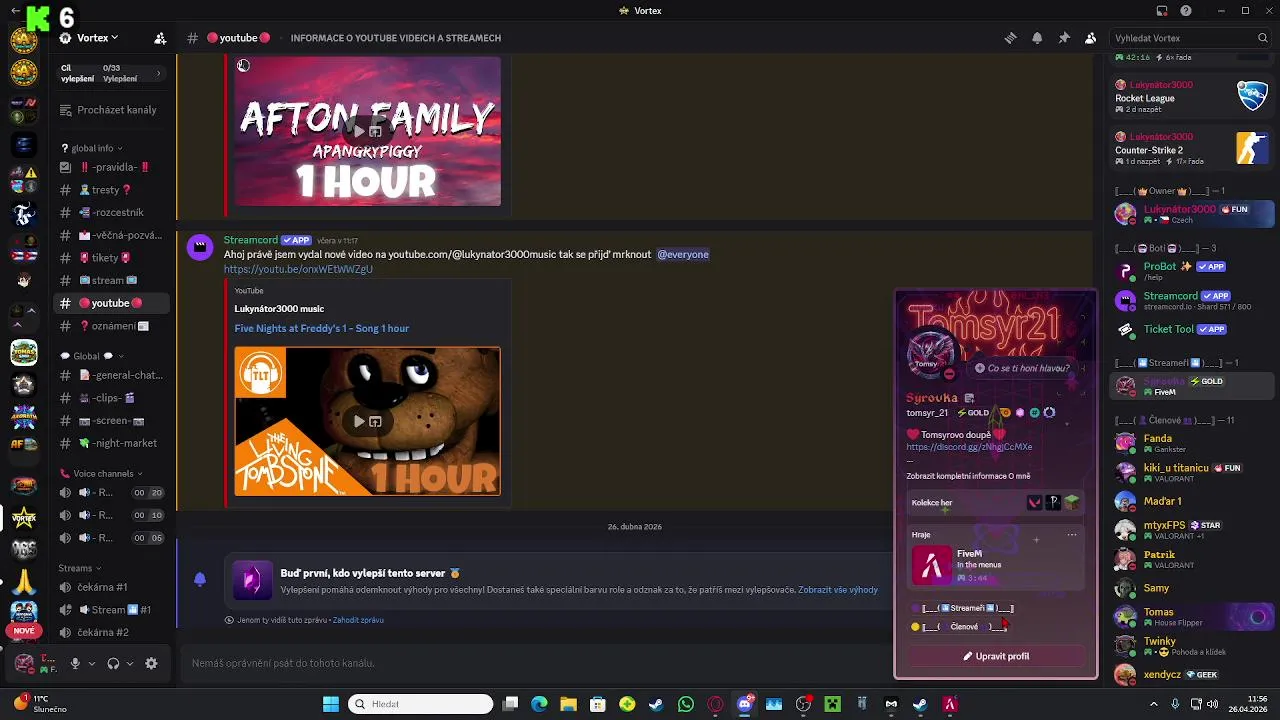Viewport: 1280px width, 720px height.
Task: Open the -night-market channel
Action: (111, 443)
